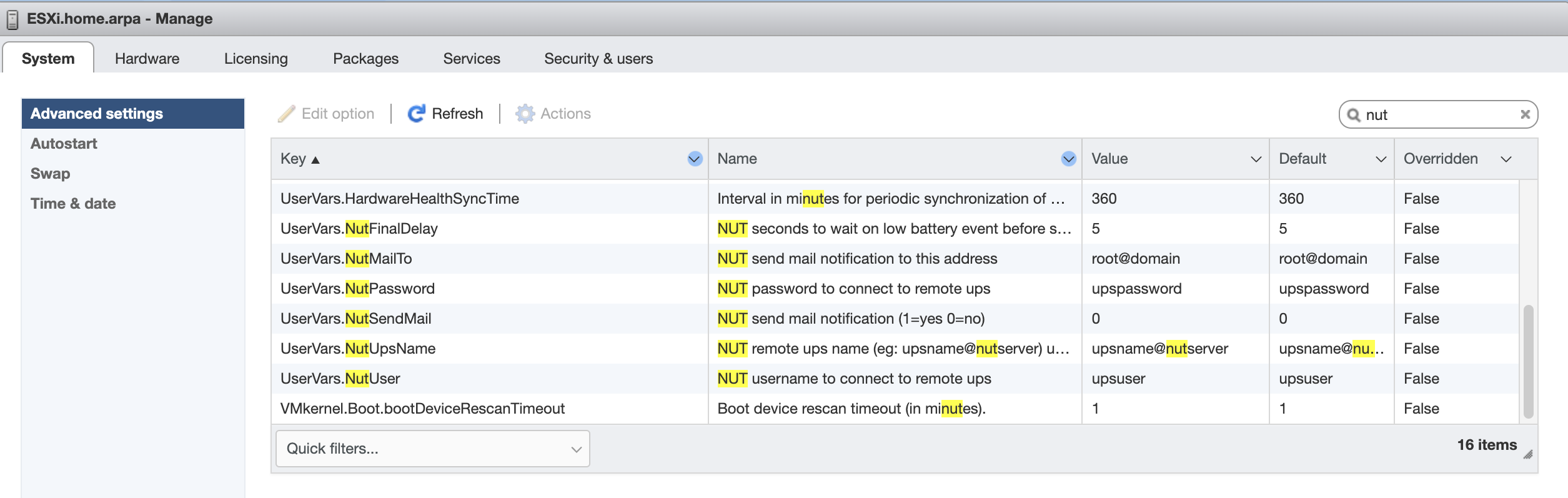Click the '16 items' count label
Image resolution: width=1568 pixels, height=498 pixels.
coord(1487,445)
